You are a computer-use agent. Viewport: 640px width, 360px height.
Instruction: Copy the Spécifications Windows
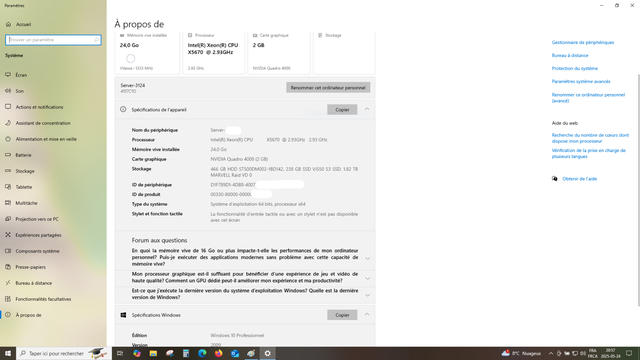342,315
